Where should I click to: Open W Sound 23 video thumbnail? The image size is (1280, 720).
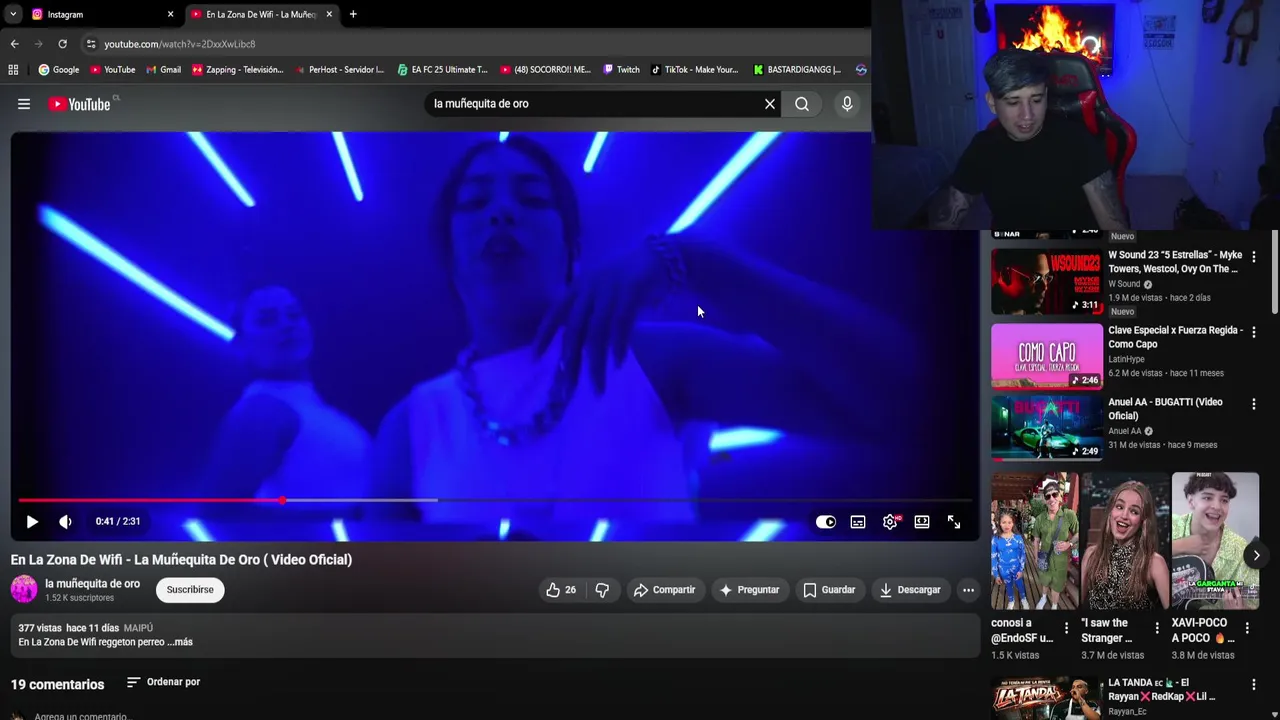[1047, 282]
